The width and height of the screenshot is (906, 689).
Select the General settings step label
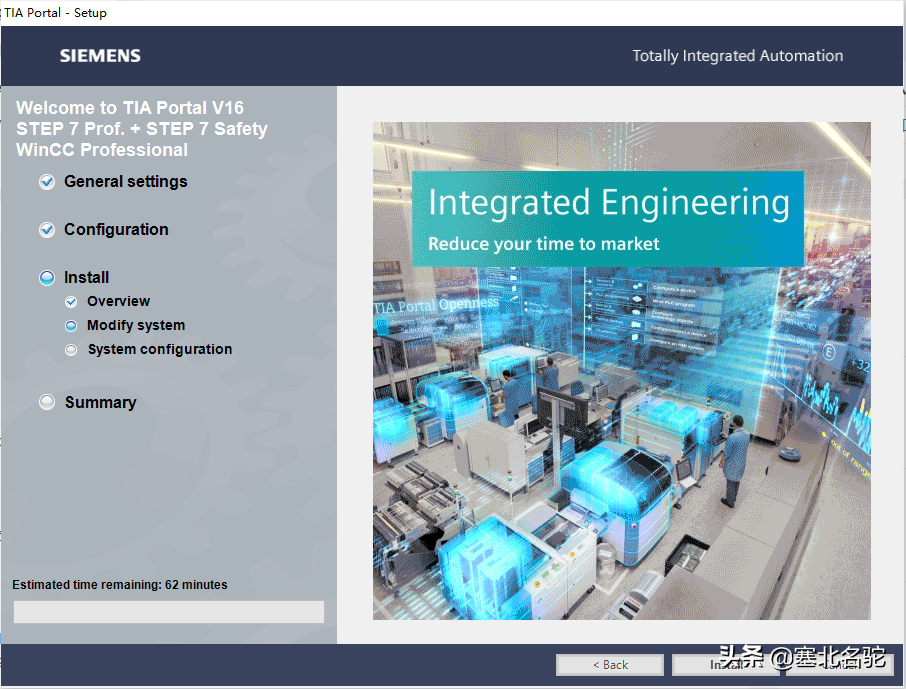(125, 181)
